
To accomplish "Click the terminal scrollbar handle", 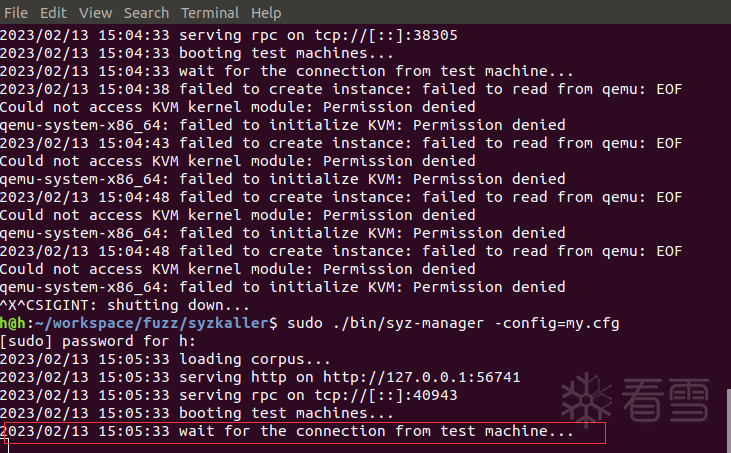I will pyautogui.click(x=726, y=420).
